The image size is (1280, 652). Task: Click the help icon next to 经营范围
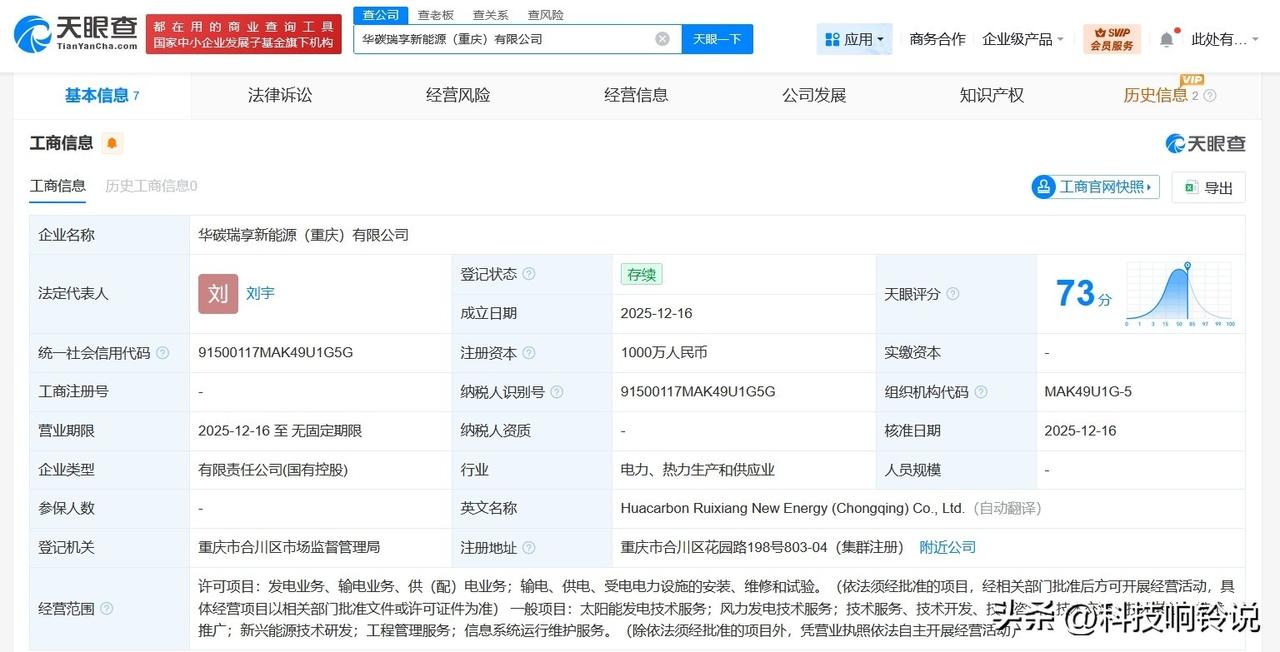coord(107,608)
